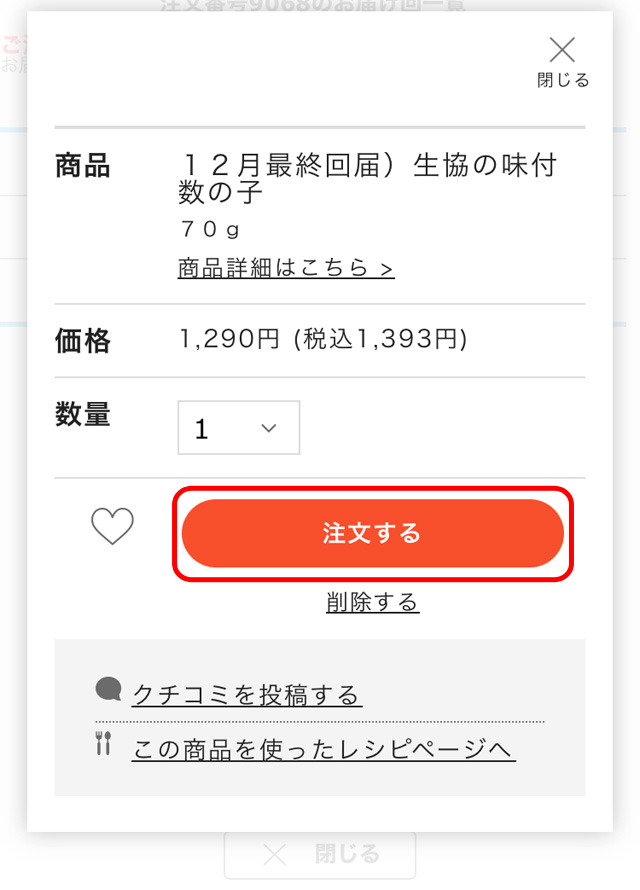
Task: Open the 商品詳細はこちら product detail link
Action: (x=285, y=269)
